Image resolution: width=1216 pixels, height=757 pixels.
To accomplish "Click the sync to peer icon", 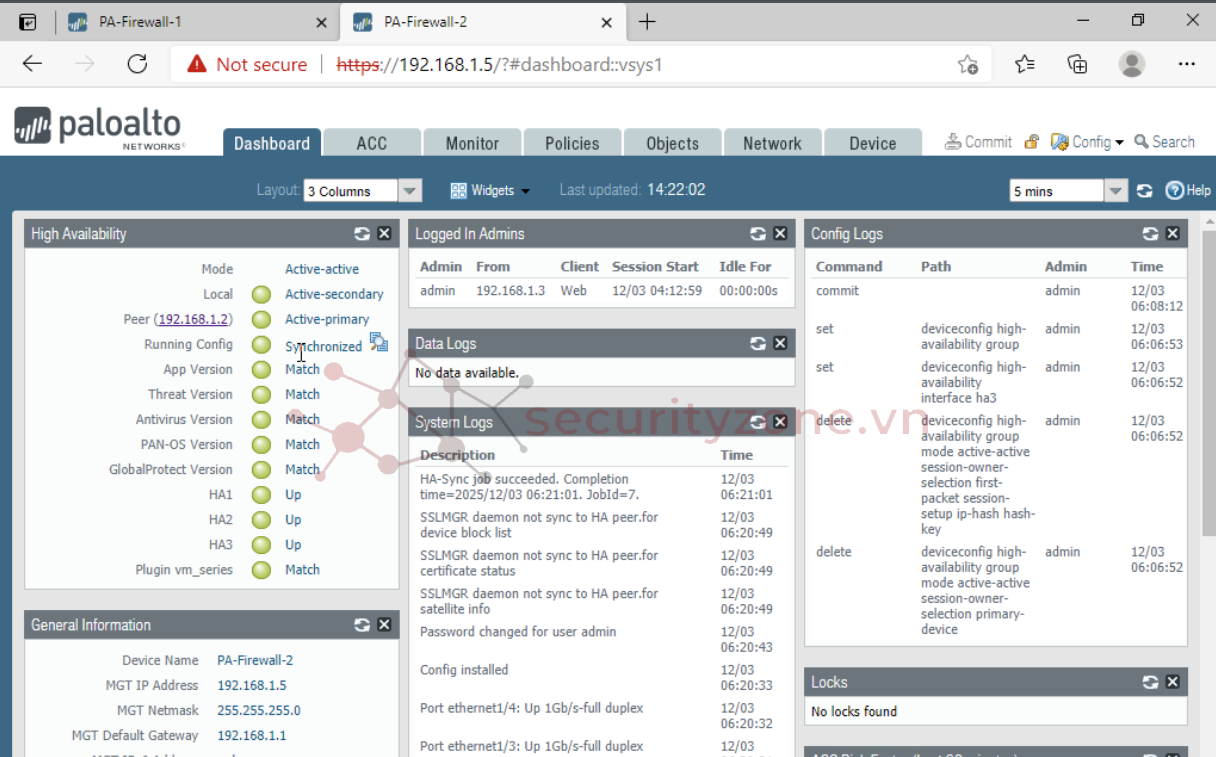I will pyautogui.click(x=379, y=343).
